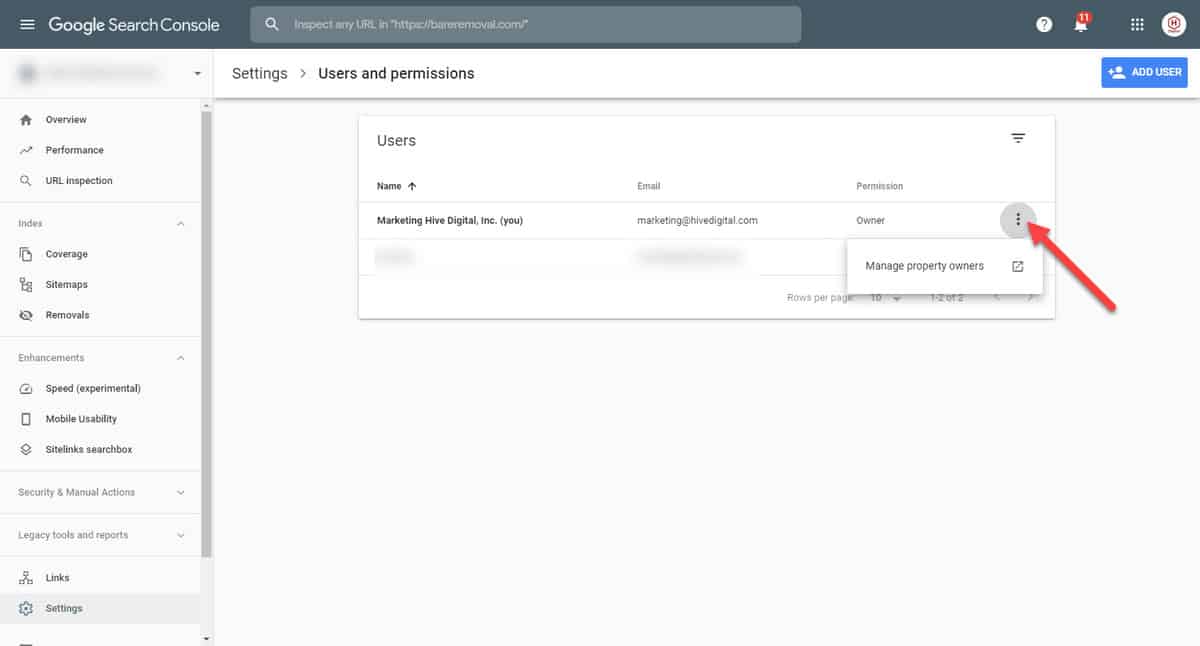
Task: Click the Sitemaps tree icon
Action: point(26,285)
